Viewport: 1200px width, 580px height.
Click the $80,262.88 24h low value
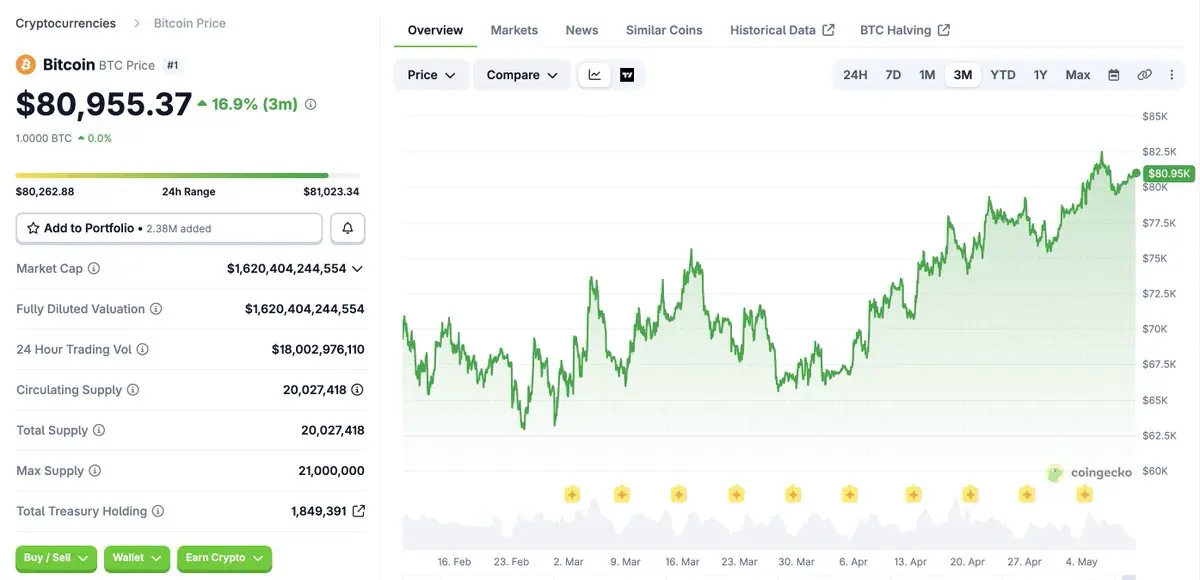pos(45,192)
